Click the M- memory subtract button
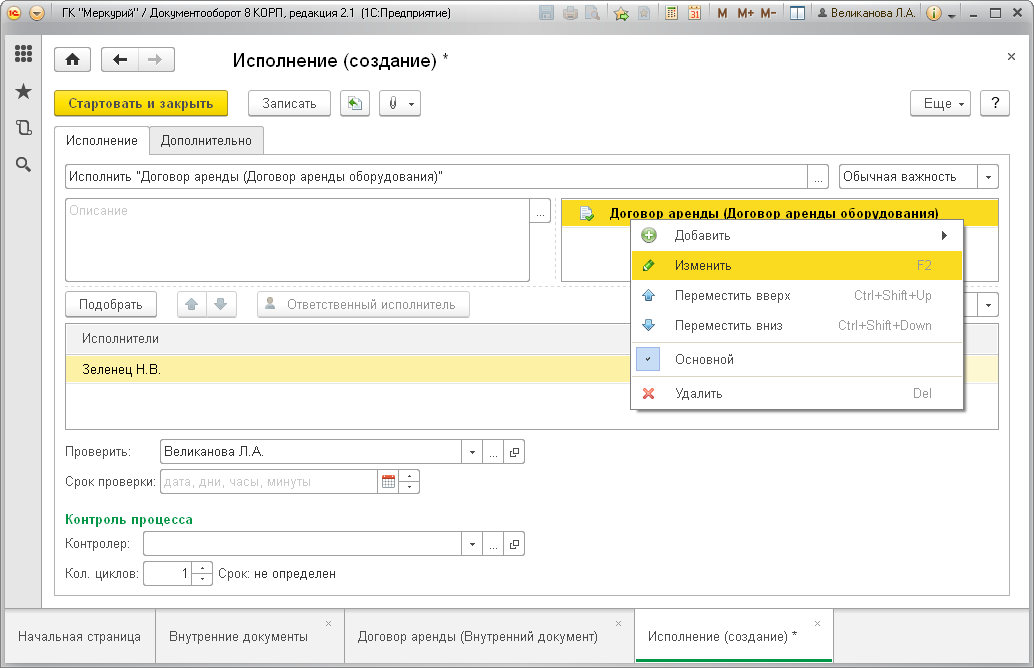The height and width of the screenshot is (668, 1034). tap(768, 13)
